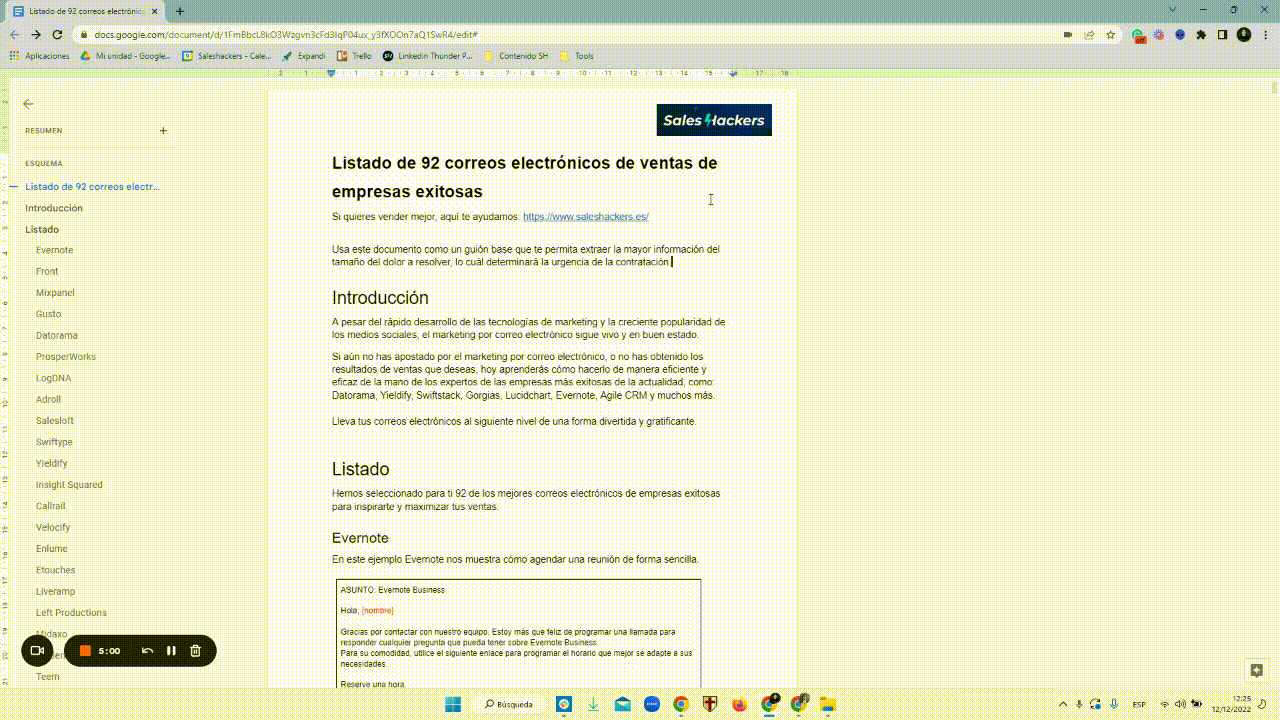
Task: Expand the tab search chevron
Action: click(x=1174, y=9)
